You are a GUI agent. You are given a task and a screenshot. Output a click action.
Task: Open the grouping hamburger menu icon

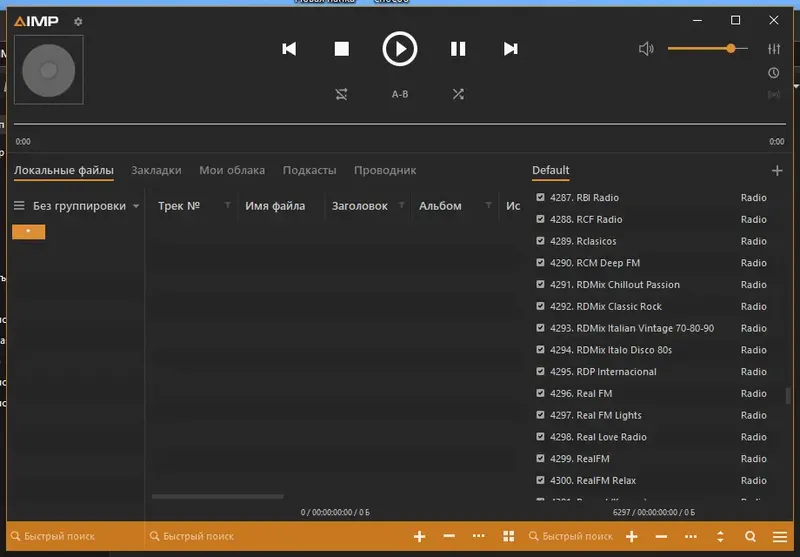pos(19,206)
